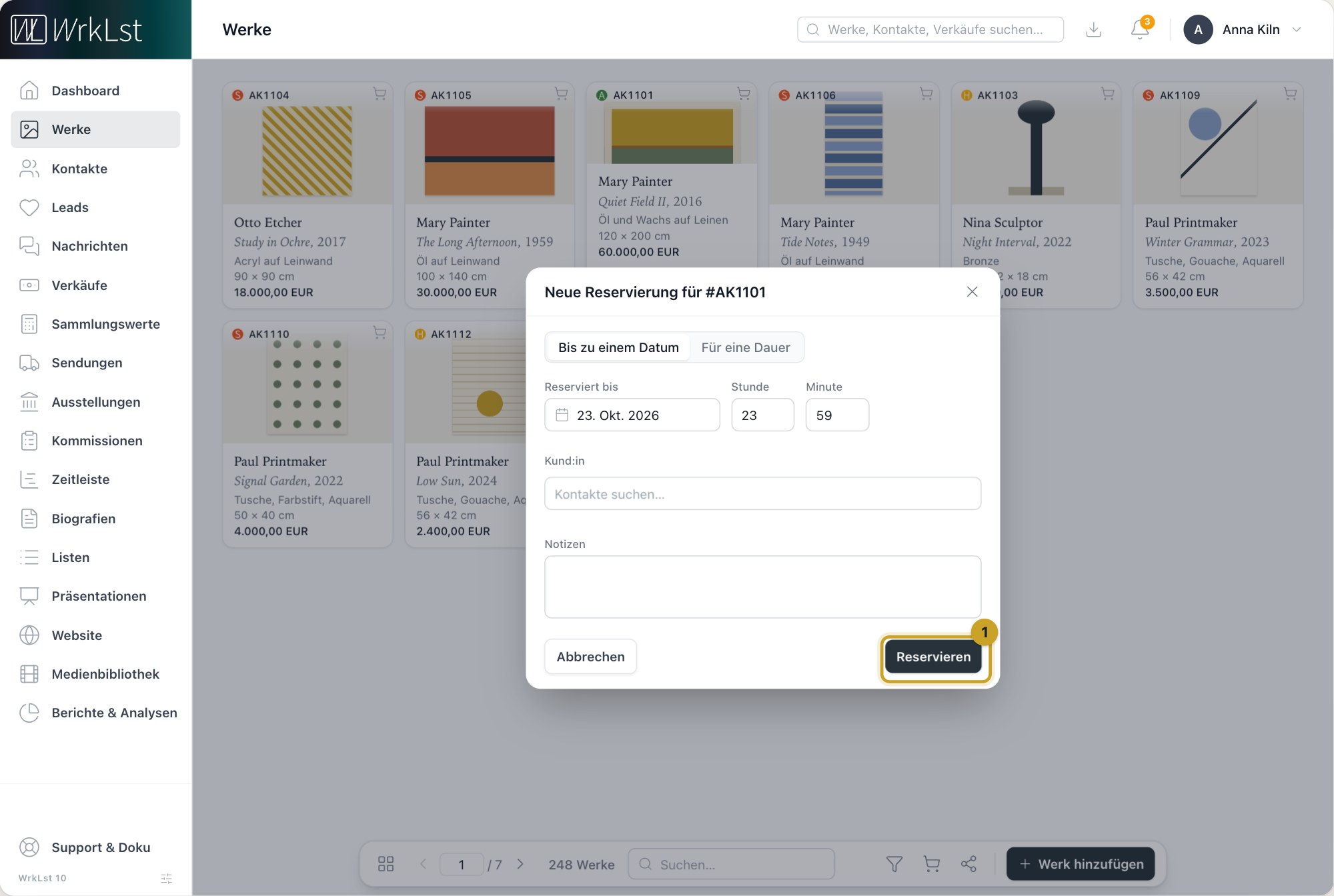The image size is (1334, 896).
Task: Switch to 'Für eine Dauer' tab
Action: (x=746, y=347)
